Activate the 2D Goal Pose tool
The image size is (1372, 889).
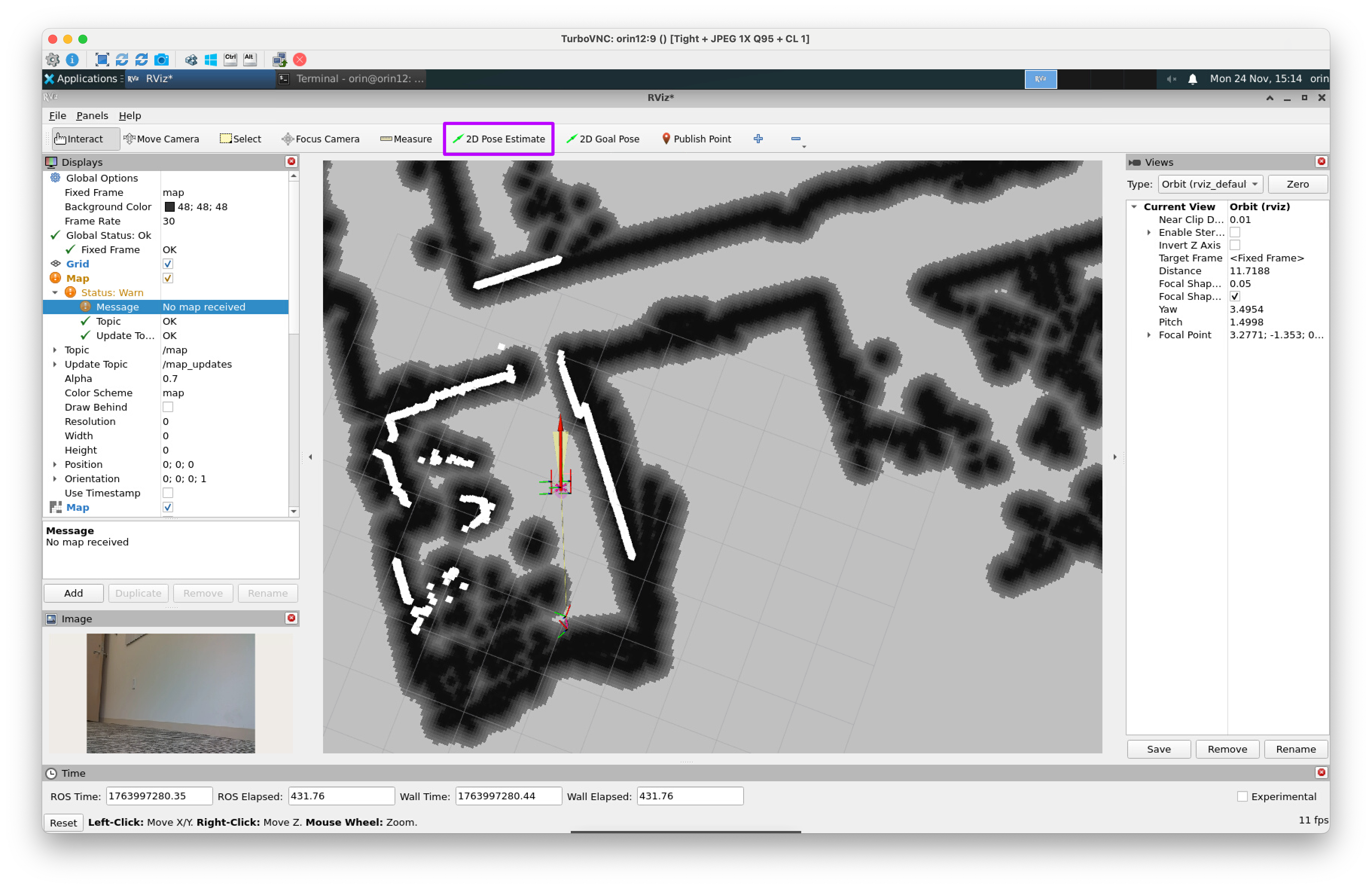tap(602, 139)
